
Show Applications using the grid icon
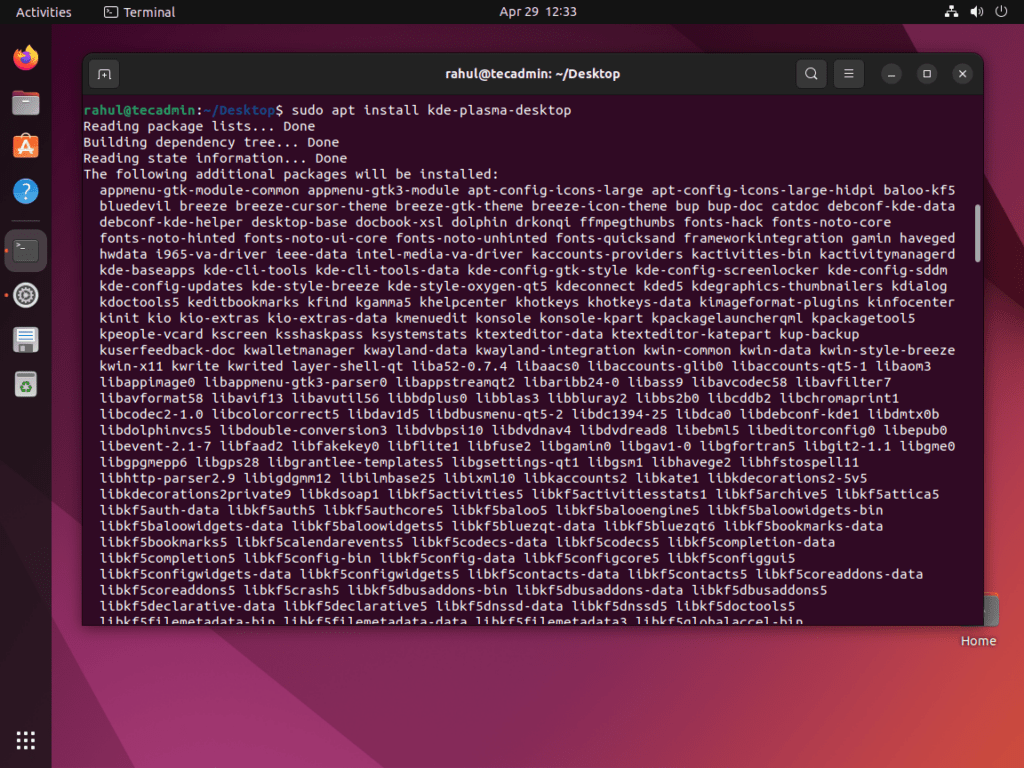tap(25, 740)
